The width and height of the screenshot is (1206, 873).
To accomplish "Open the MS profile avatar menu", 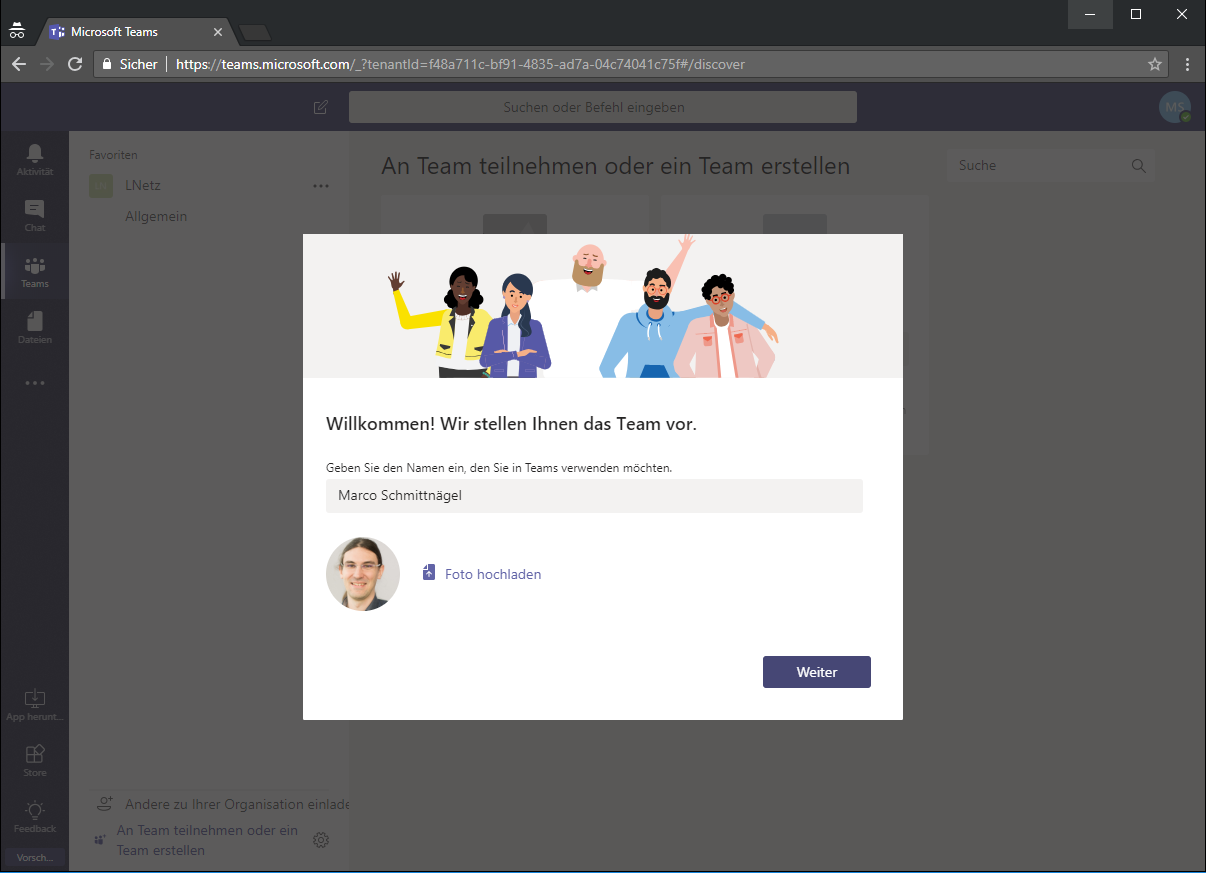I will coord(1175,107).
